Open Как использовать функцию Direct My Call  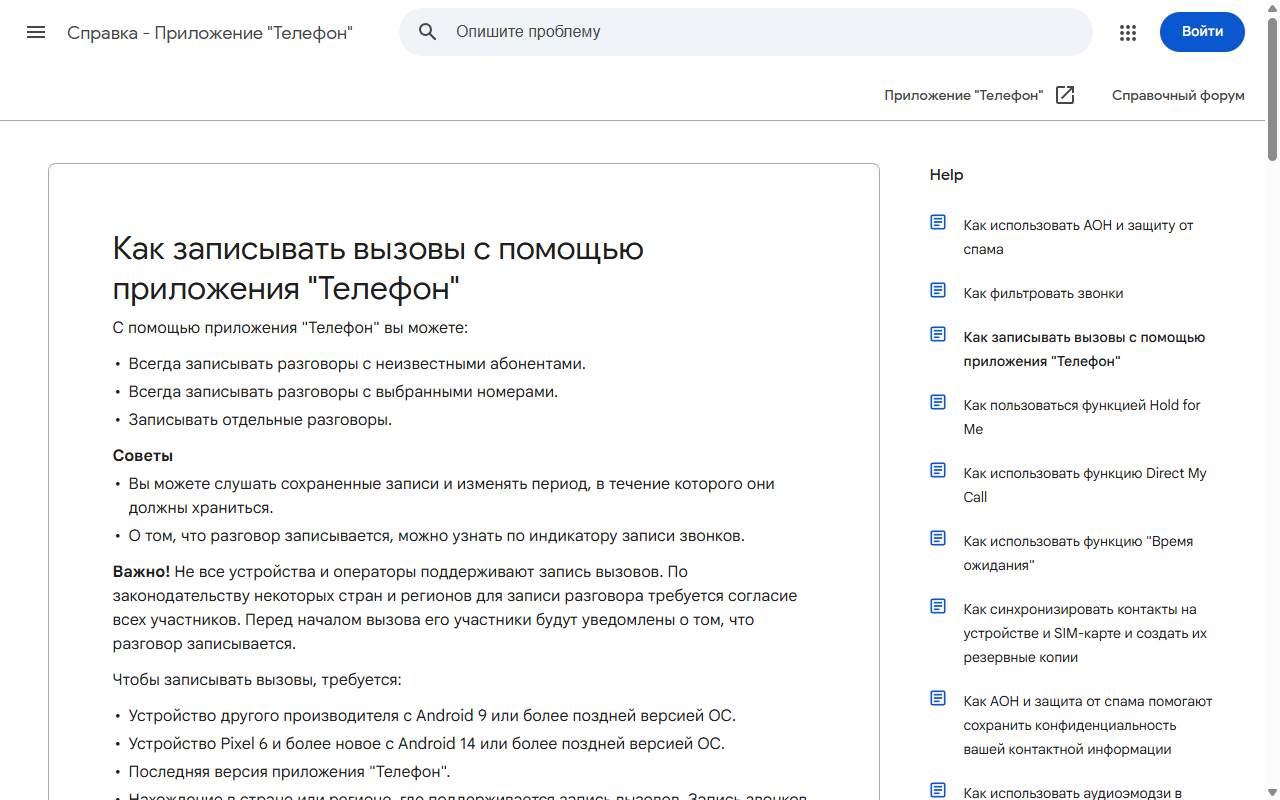click(1085, 485)
